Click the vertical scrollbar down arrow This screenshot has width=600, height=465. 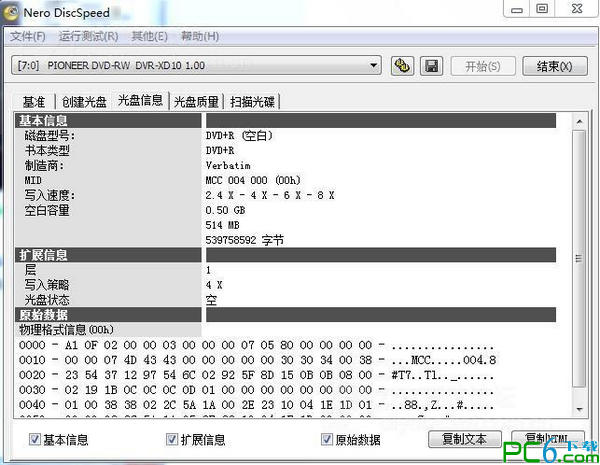point(577,408)
